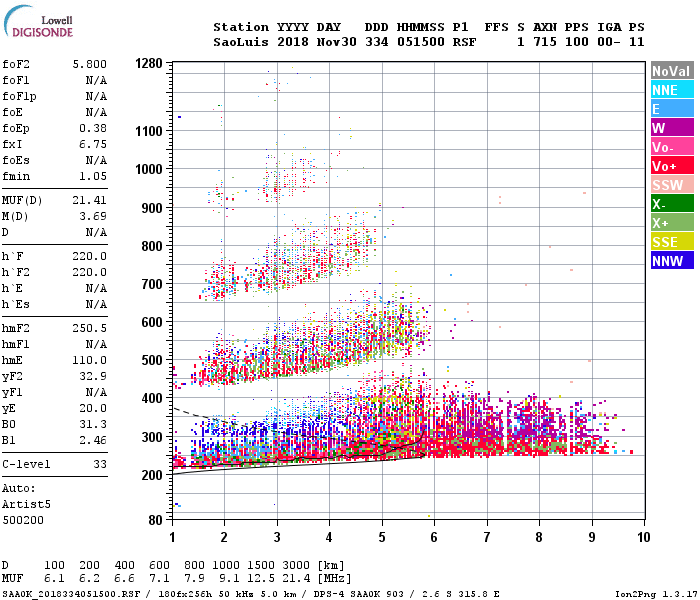Select the NoVal legend swatch
Screen dimensions: 700x600
point(672,71)
